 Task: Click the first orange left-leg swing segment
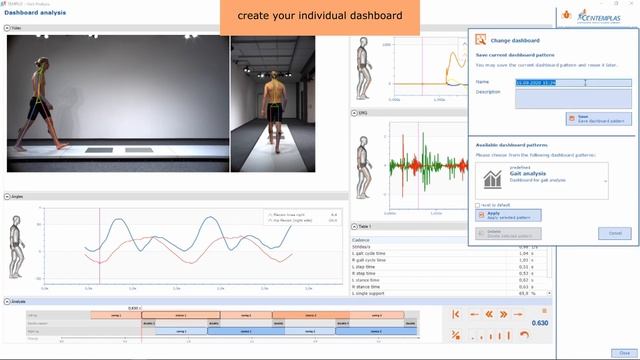pos(116,315)
